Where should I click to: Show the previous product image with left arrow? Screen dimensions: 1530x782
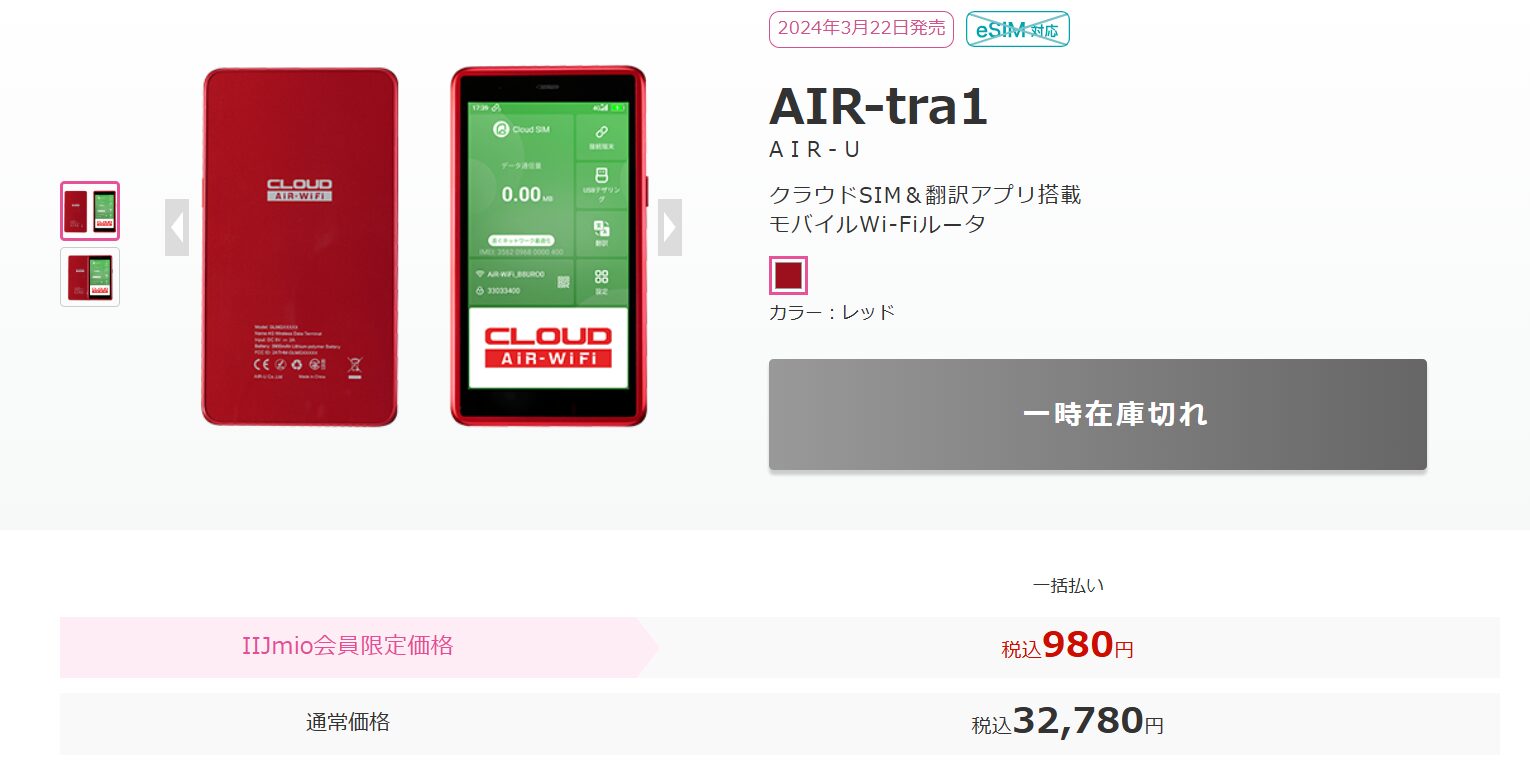point(177,228)
